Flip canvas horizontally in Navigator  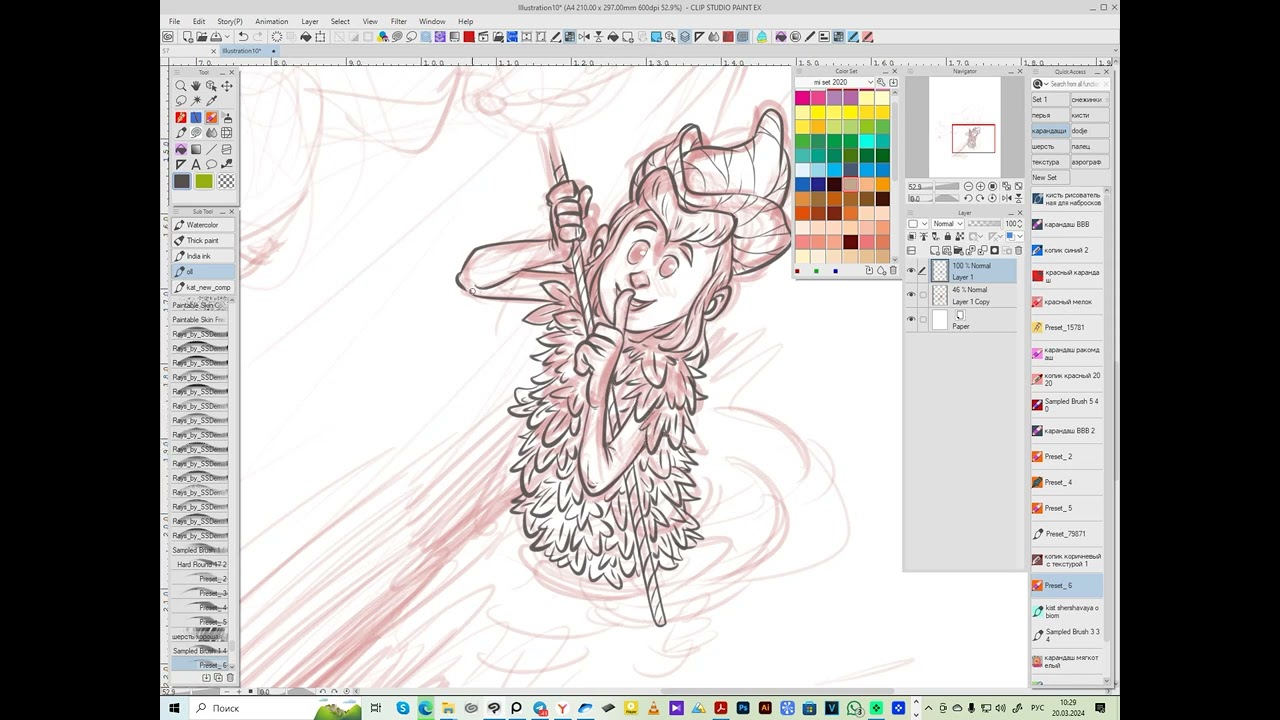coord(1005,199)
